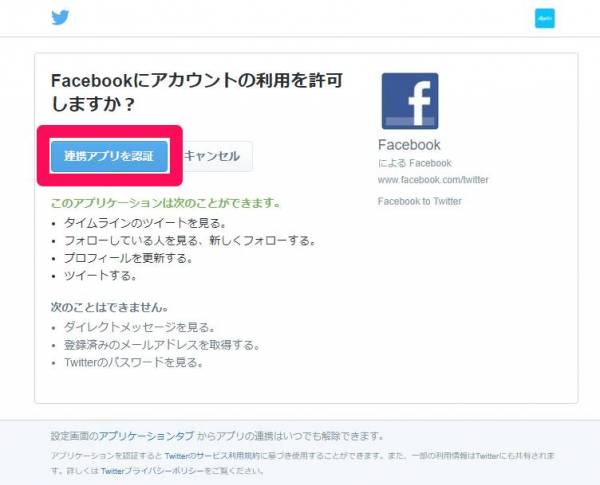The height and width of the screenshot is (485, 600).
Task: Click the heading 次のことはできません。
Action: tap(110, 307)
